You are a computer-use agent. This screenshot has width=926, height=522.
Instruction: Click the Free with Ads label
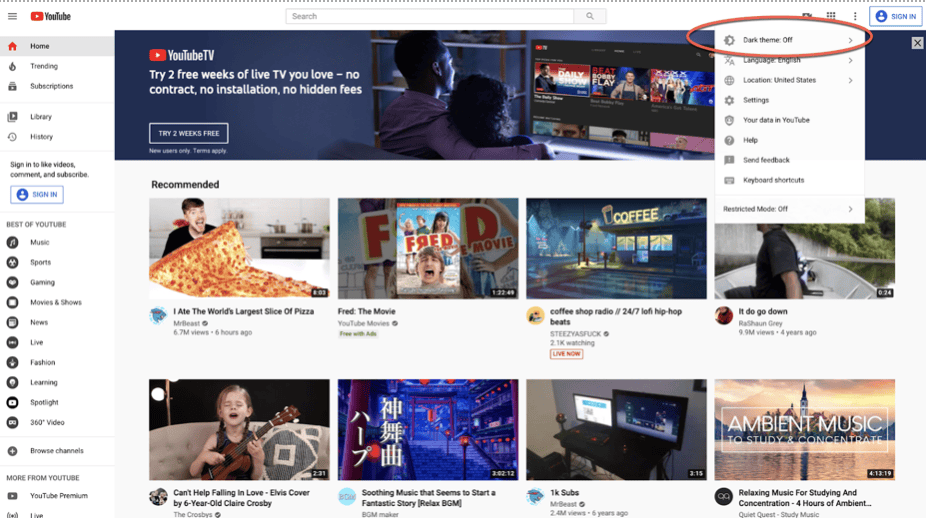coord(358,334)
